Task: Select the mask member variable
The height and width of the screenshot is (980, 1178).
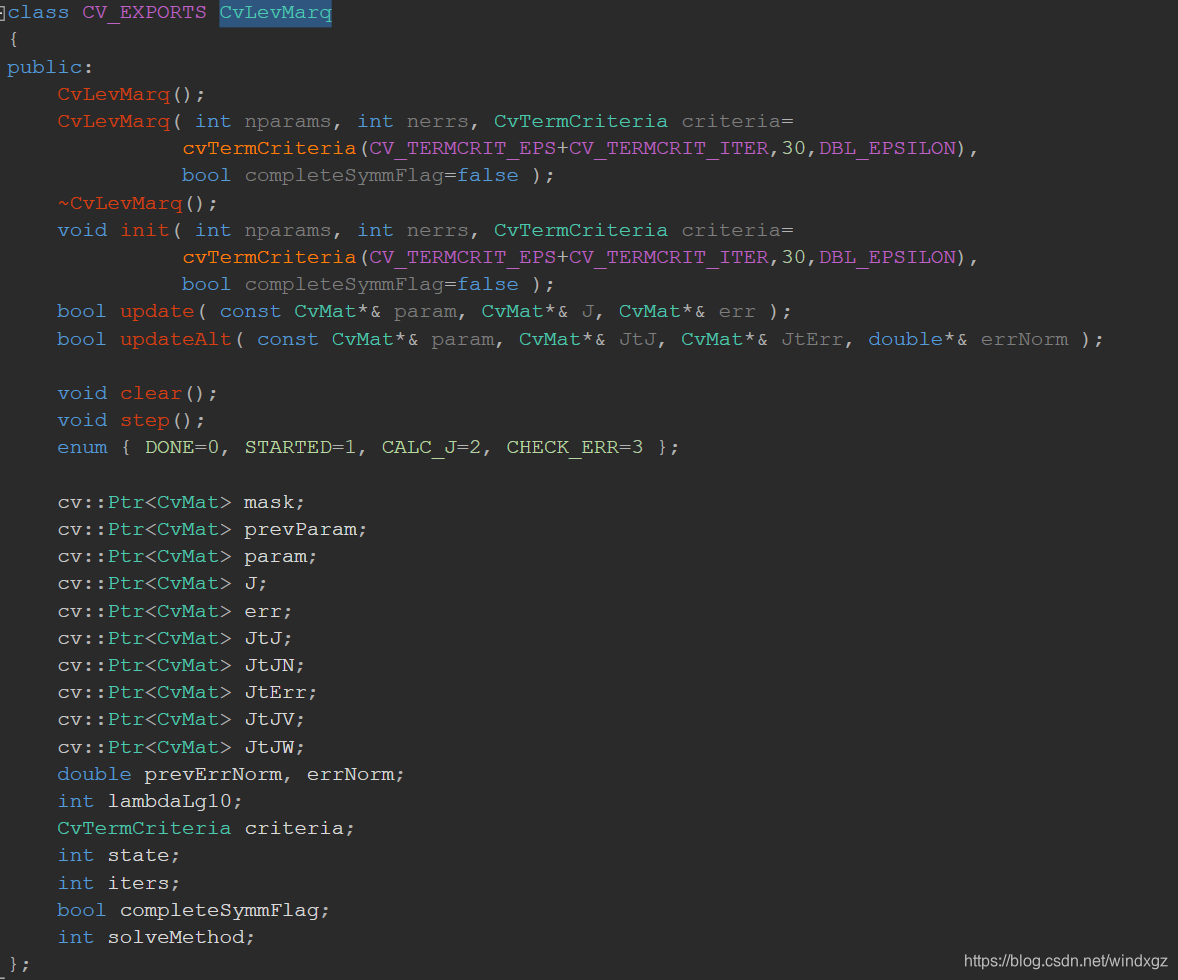Action: pyautogui.click(x=270, y=502)
